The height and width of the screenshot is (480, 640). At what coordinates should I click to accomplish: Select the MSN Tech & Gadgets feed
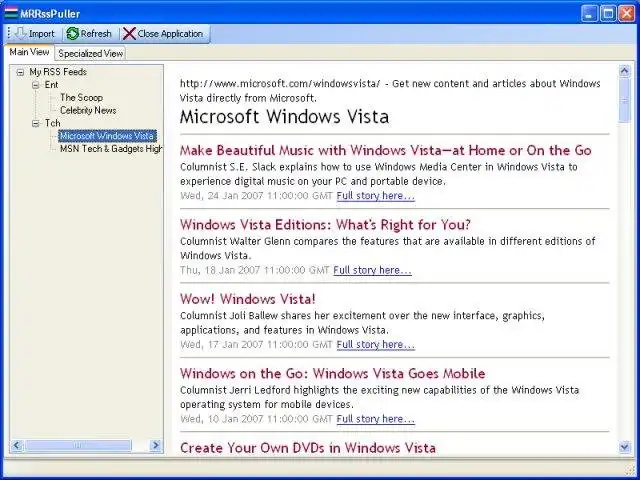click(111, 149)
